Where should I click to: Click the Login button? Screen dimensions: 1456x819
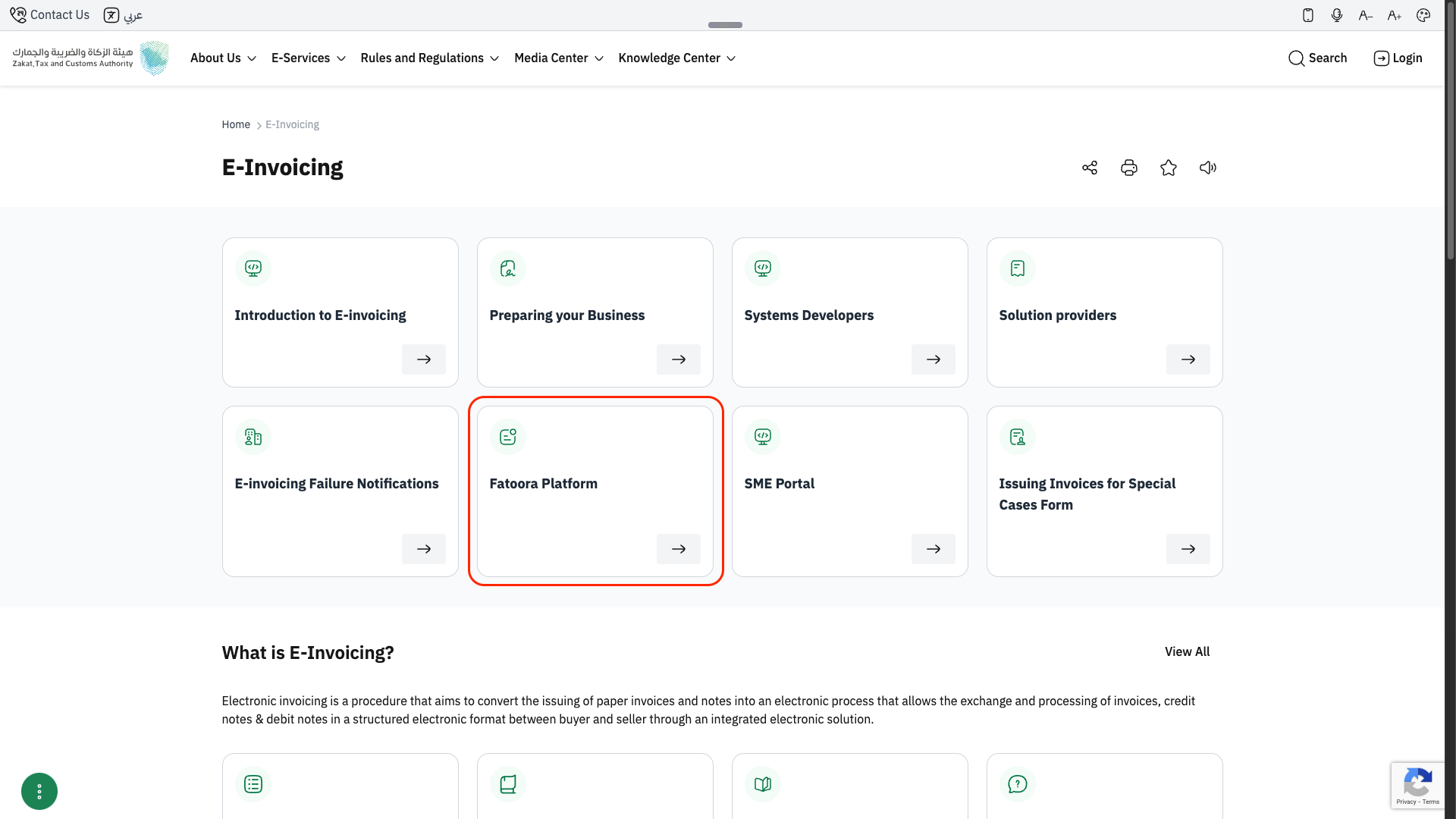[1398, 58]
